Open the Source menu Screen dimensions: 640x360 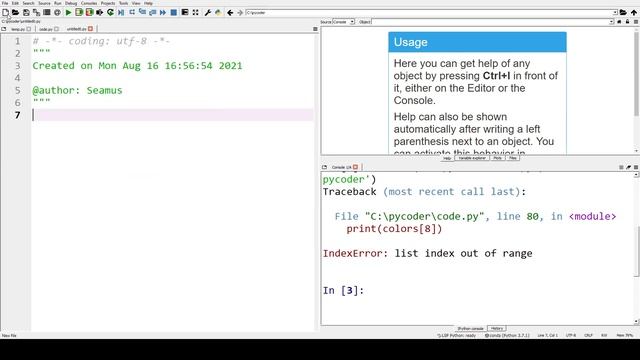[x=44, y=3]
